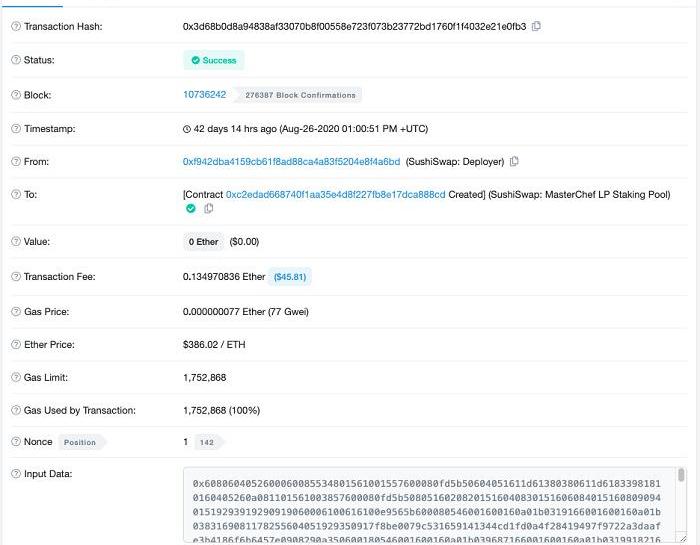Click help icon beside Transaction Fee
700x545 pixels.
15,276
